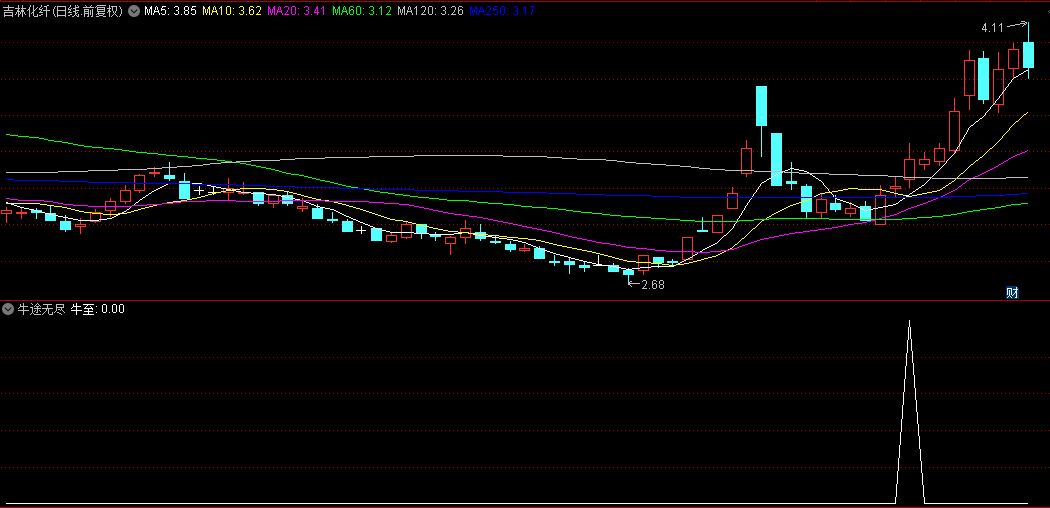
Task: Click the peak of the indicator spike
Action: point(909,322)
